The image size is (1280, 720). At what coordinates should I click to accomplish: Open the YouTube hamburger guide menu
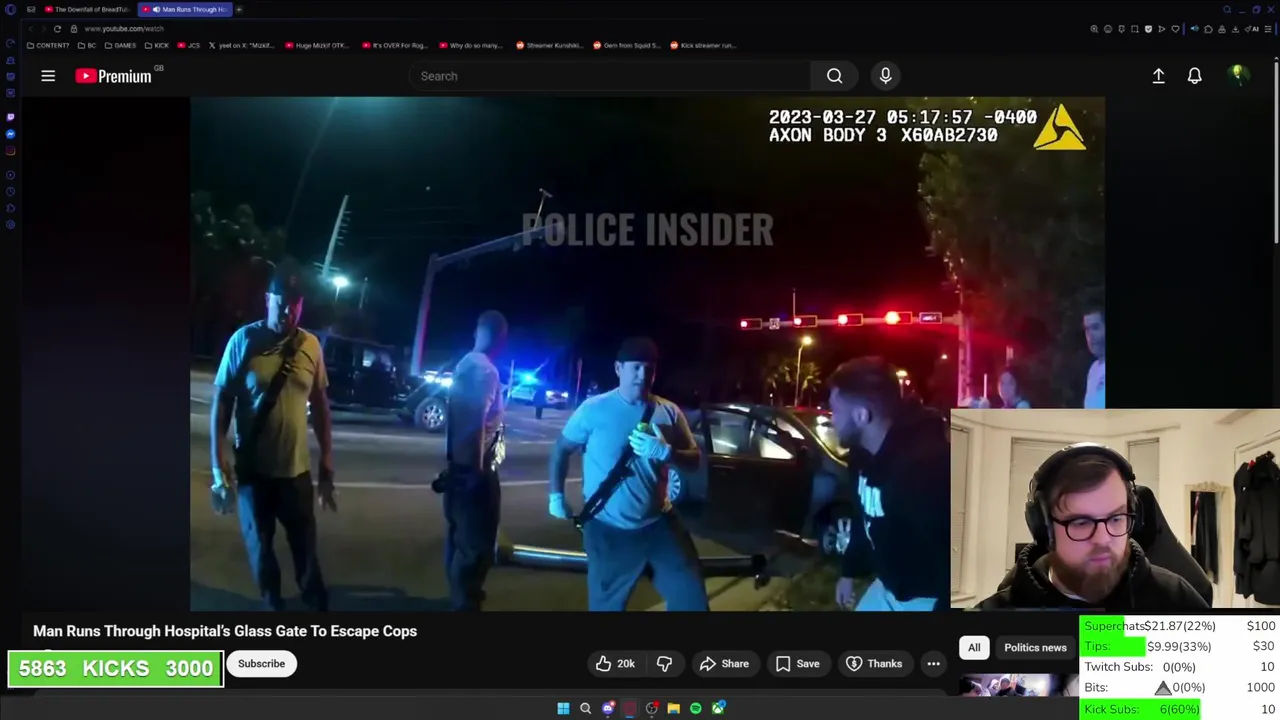click(x=48, y=76)
